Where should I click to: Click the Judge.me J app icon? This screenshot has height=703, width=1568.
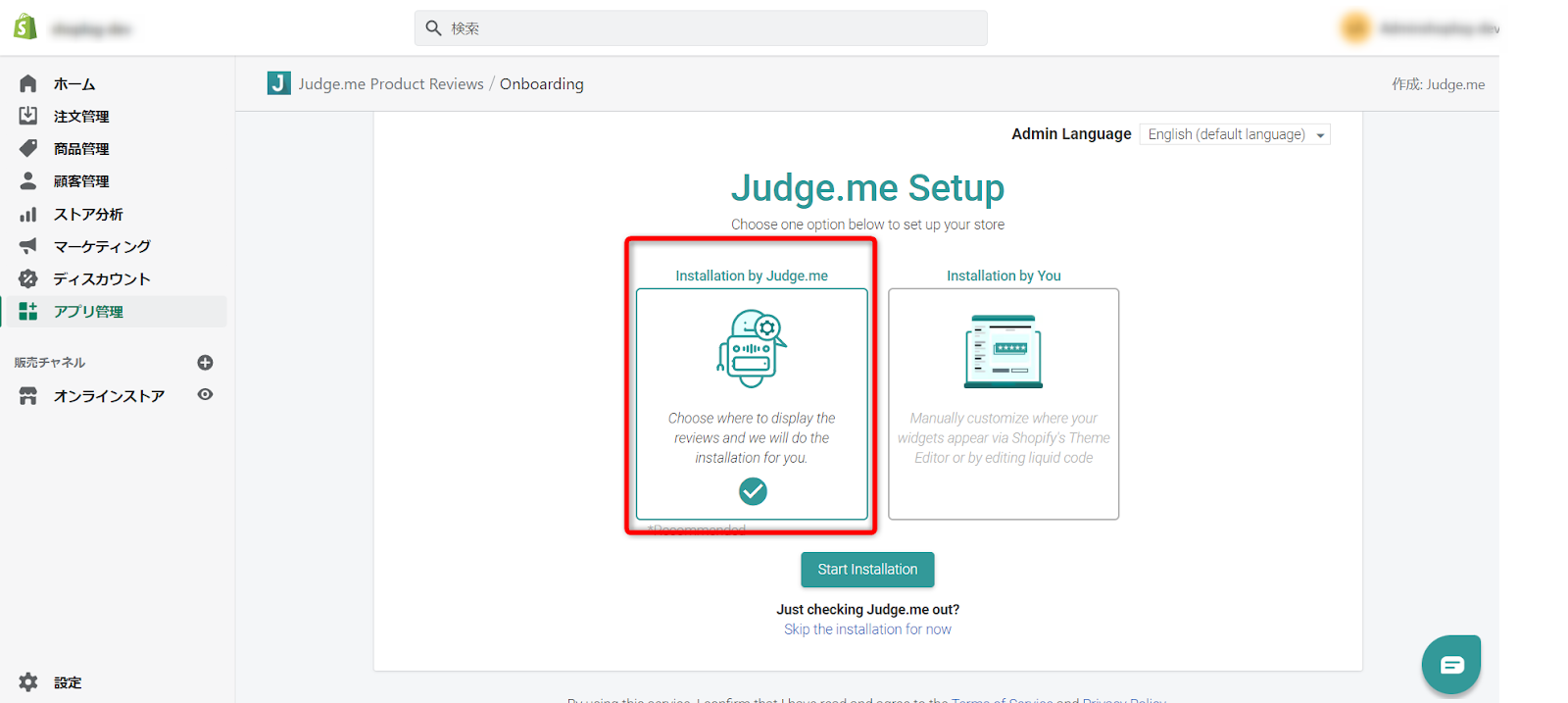278,83
